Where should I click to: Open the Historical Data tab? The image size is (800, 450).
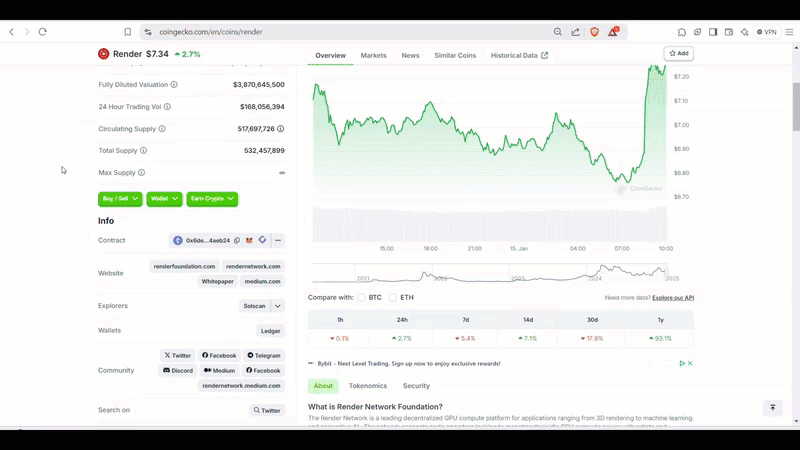[519, 55]
